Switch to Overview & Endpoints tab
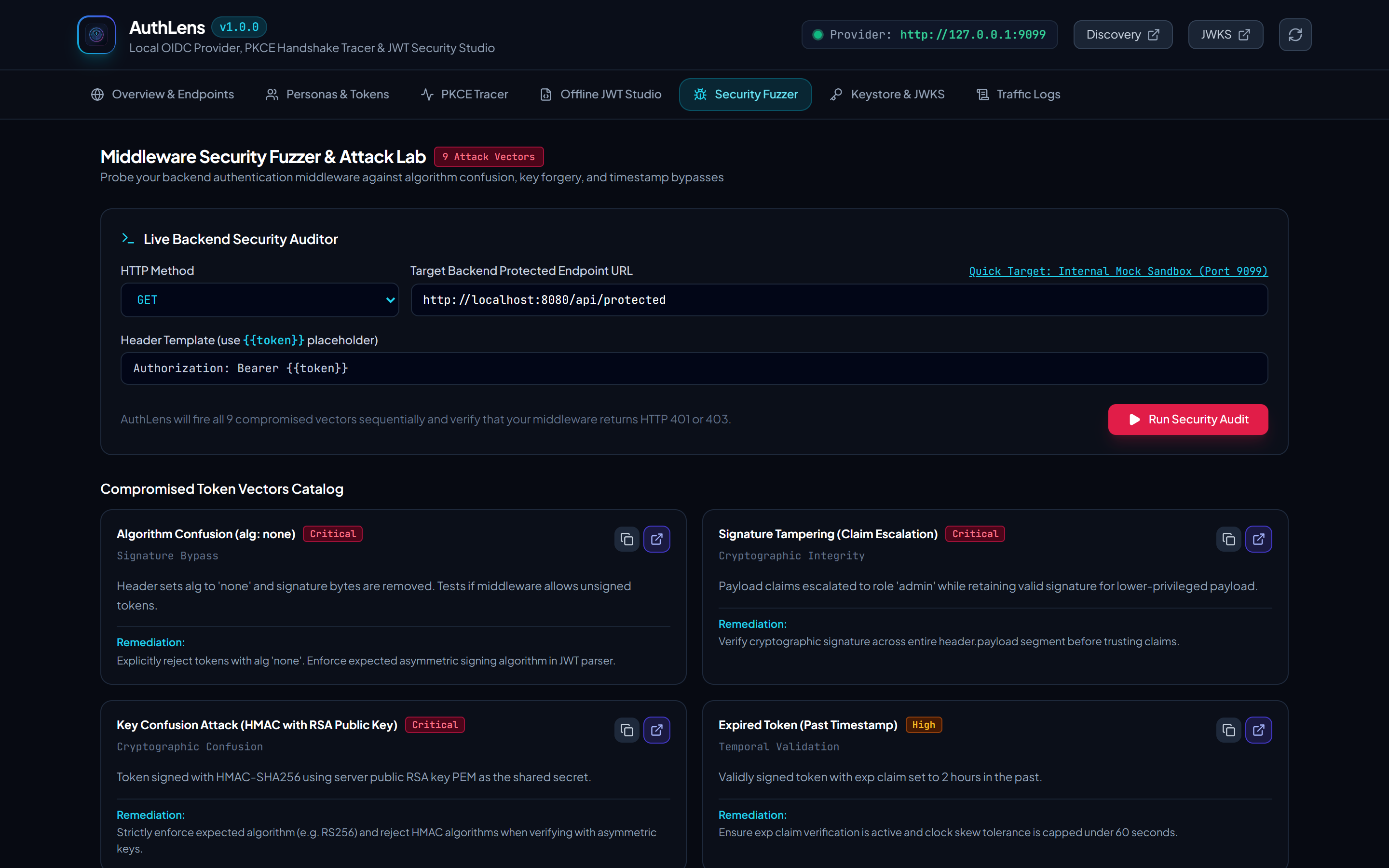 click(x=163, y=94)
